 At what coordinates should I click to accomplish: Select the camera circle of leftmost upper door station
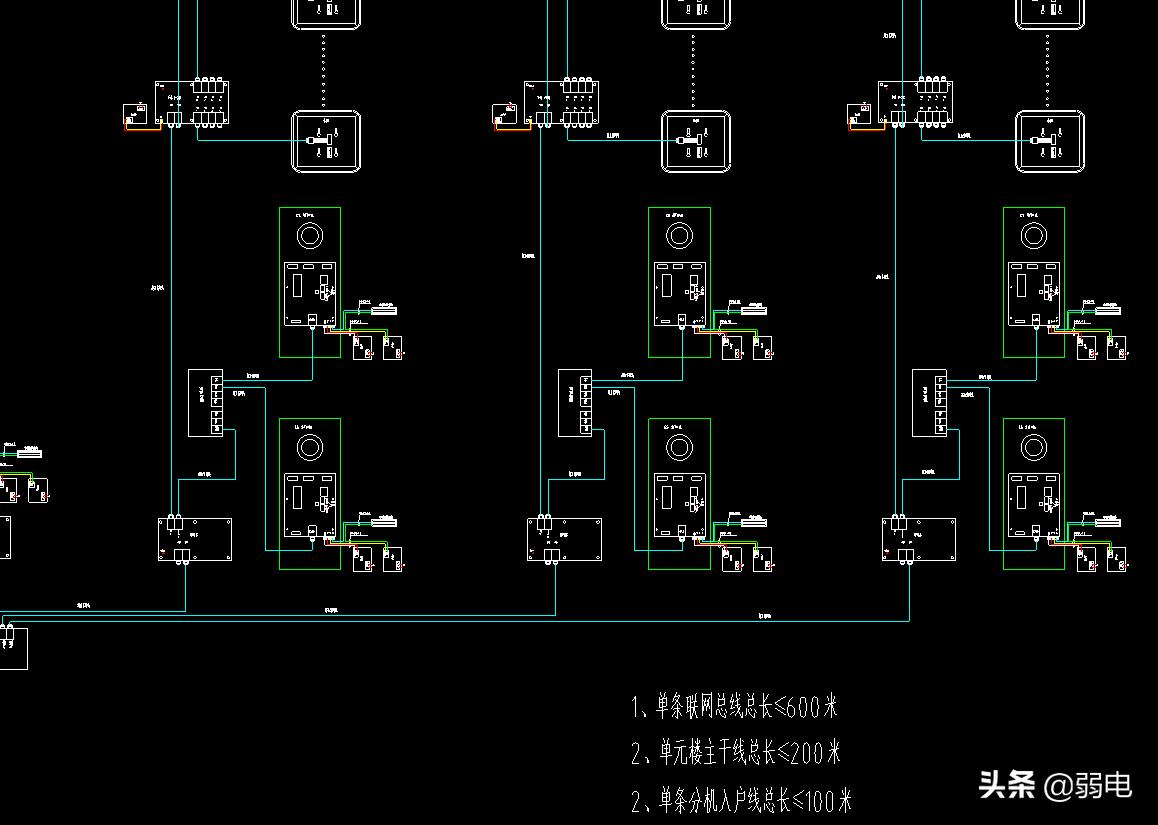coord(309,235)
